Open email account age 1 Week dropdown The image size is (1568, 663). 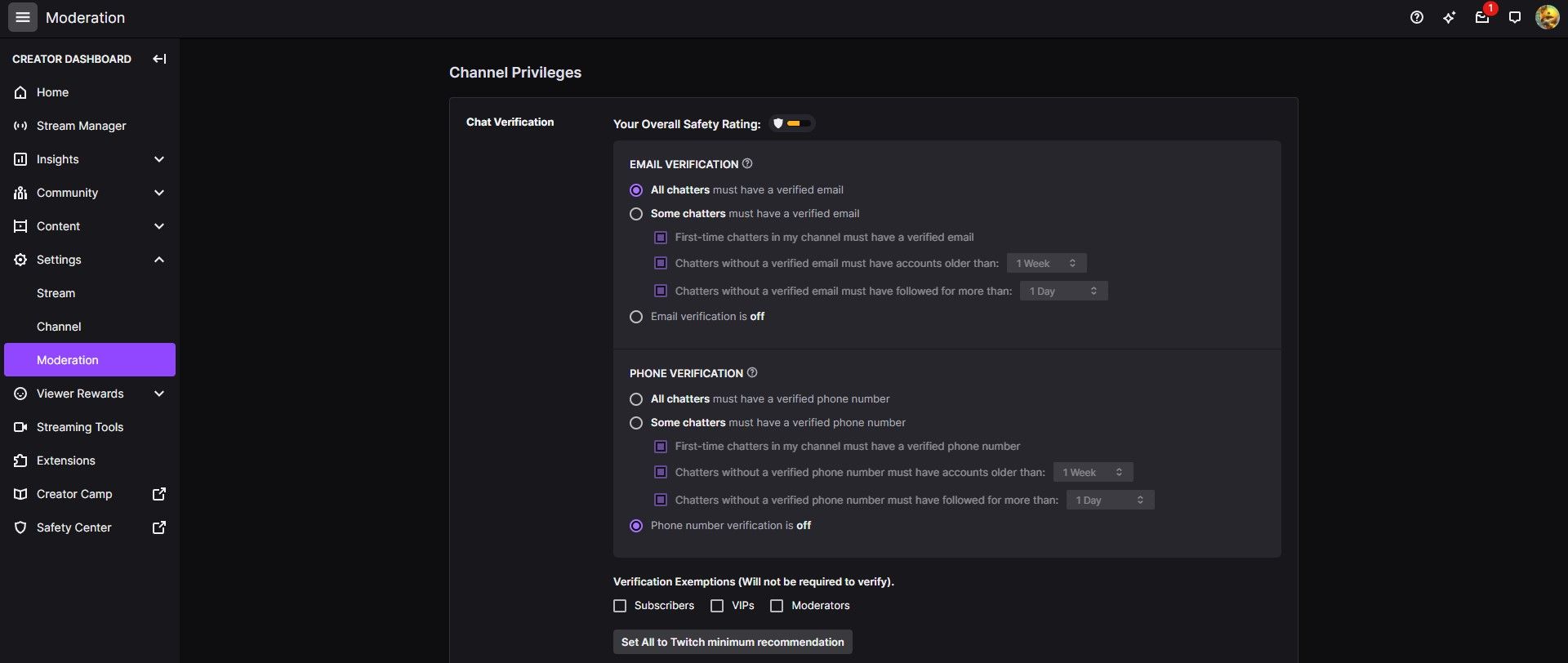[x=1046, y=263]
